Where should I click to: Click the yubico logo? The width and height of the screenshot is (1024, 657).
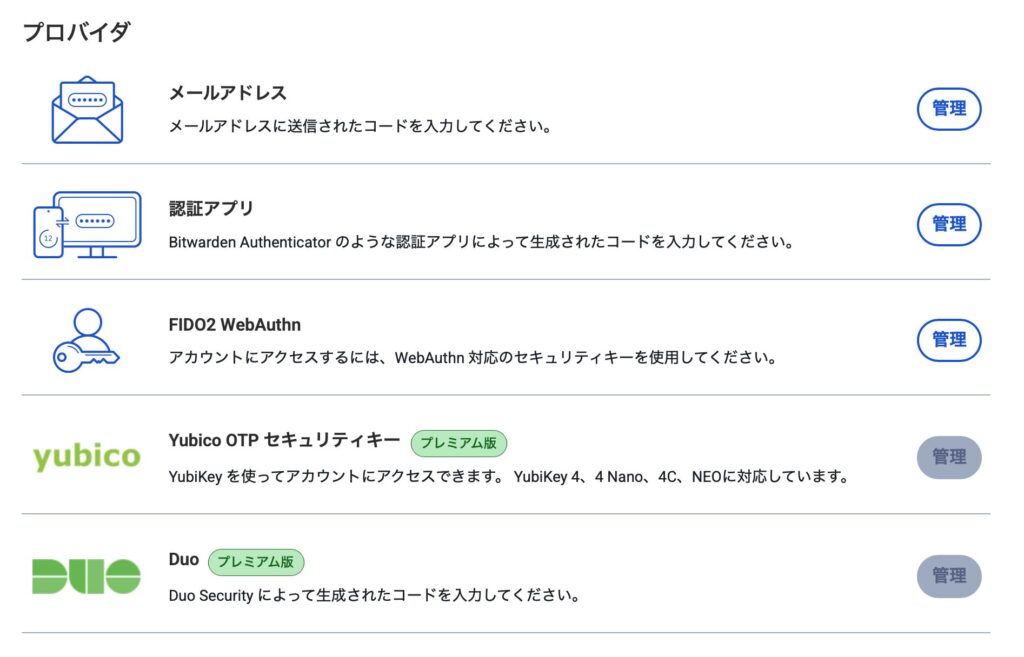[x=87, y=456]
